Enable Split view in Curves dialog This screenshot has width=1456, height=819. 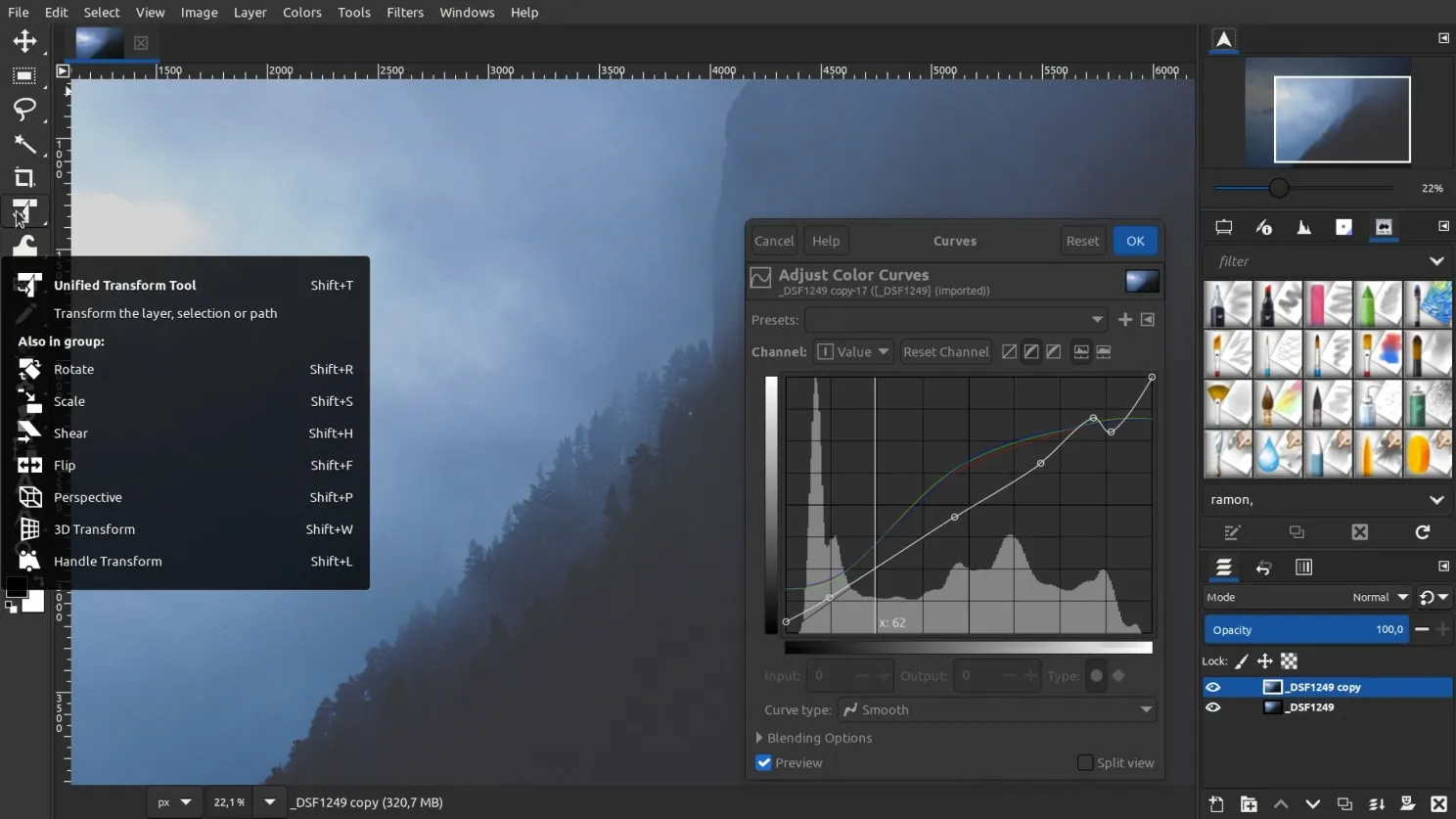click(x=1085, y=762)
